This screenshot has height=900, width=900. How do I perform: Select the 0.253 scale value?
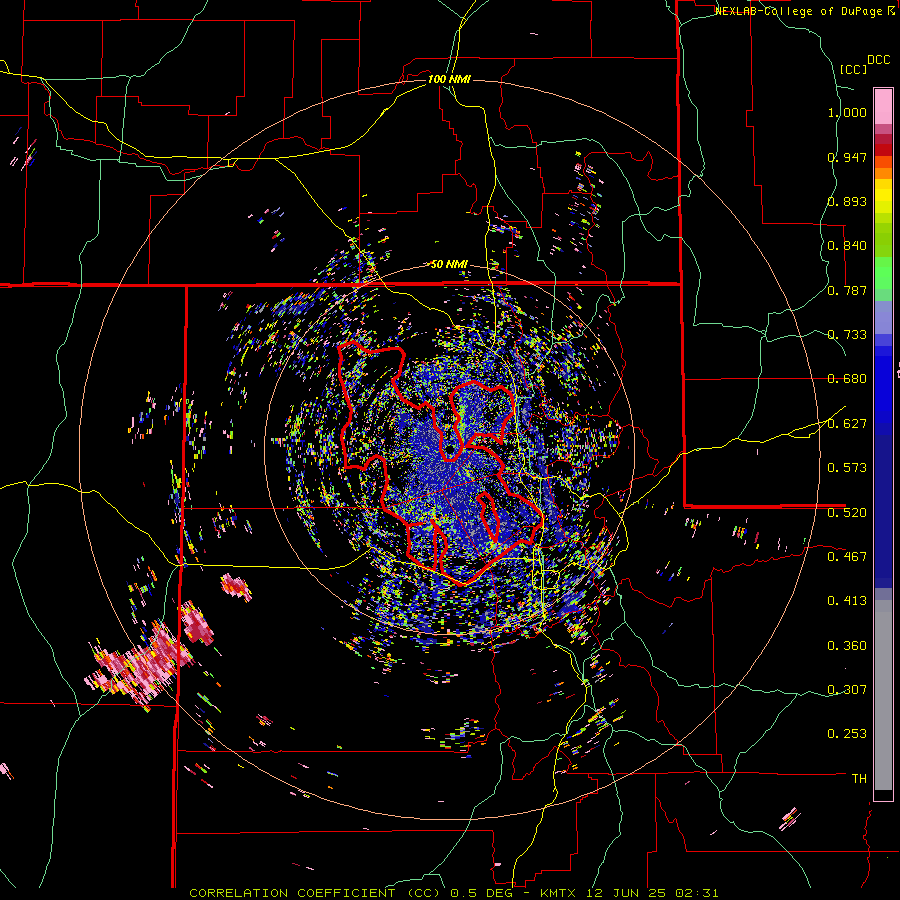click(847, 734)
